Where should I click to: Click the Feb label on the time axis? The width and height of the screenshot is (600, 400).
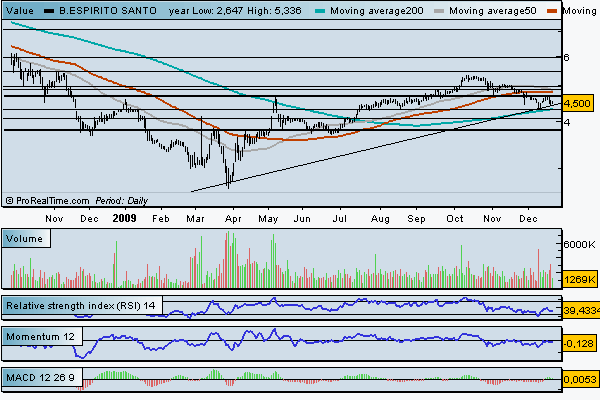tap(160, 219)
